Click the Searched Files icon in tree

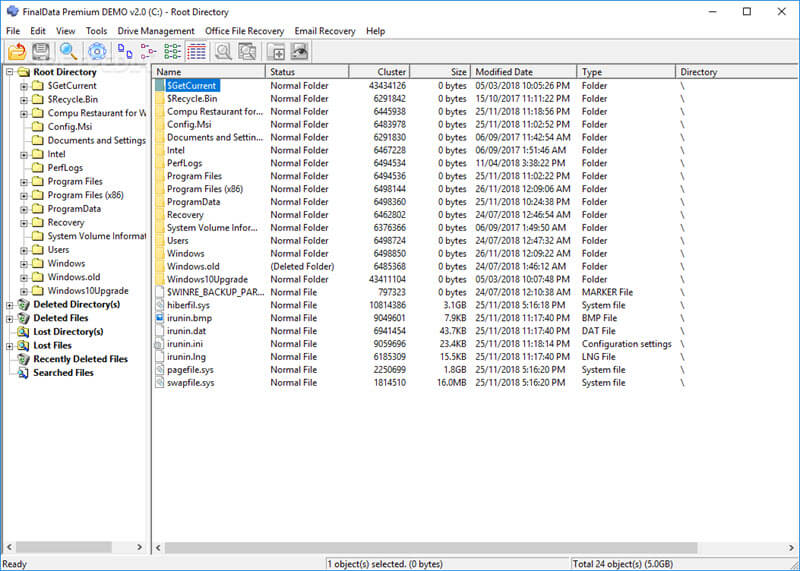[23, 373]
